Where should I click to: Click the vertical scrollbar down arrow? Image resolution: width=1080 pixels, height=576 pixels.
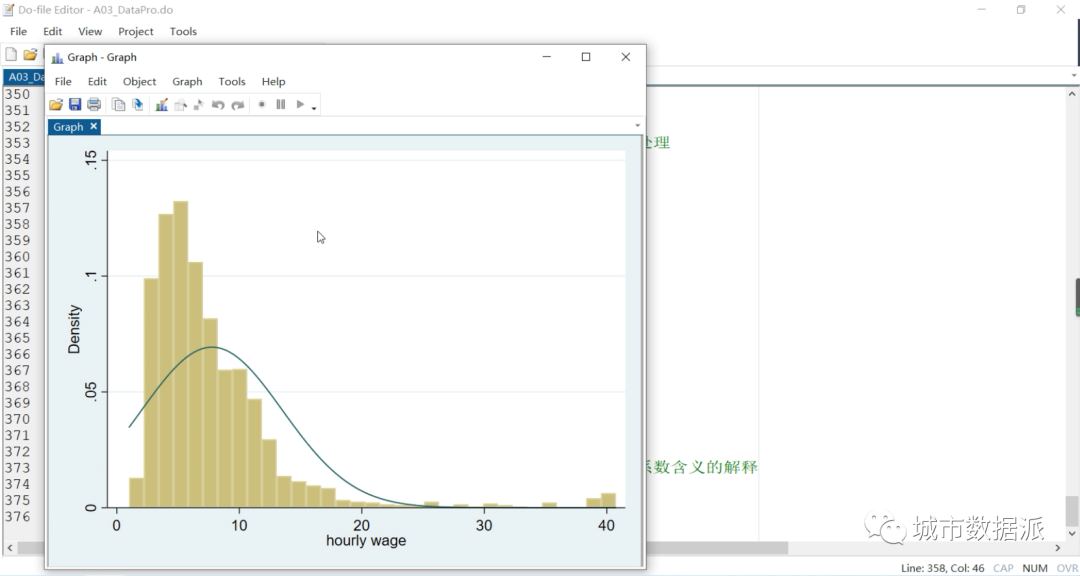[x=1072, y=533]
